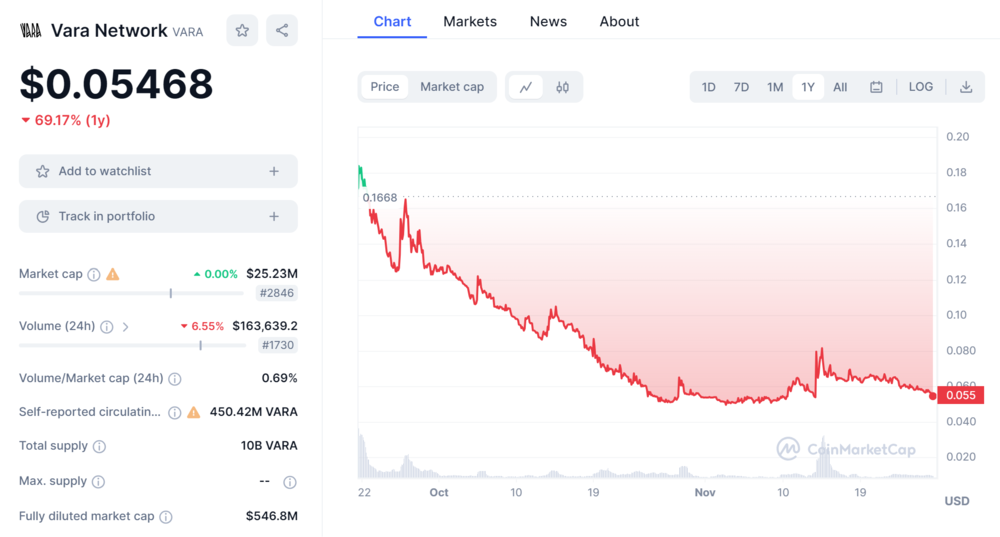This screenshot has height=537, width=1000.
Task: Select the line chart view icon
Action: pos(526,87)
